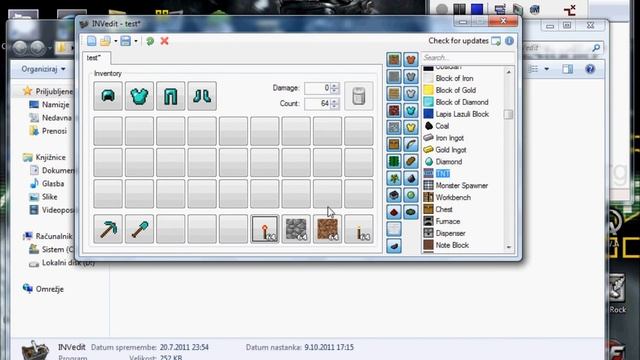Open the chainmail chestplate category icon
The height and width of the screenshot is (360, 640).
pyautogui.click(x=411, y=76)
